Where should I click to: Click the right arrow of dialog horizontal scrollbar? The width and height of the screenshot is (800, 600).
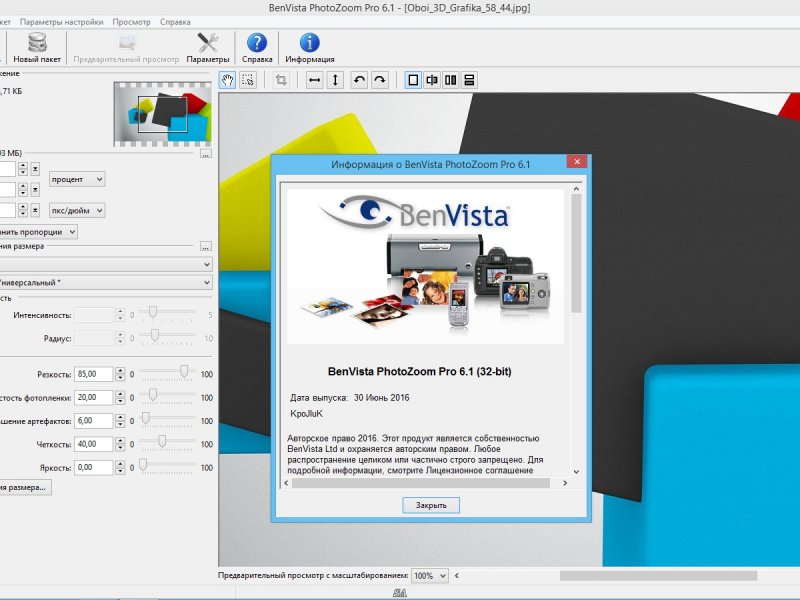(x=565, y=483)
